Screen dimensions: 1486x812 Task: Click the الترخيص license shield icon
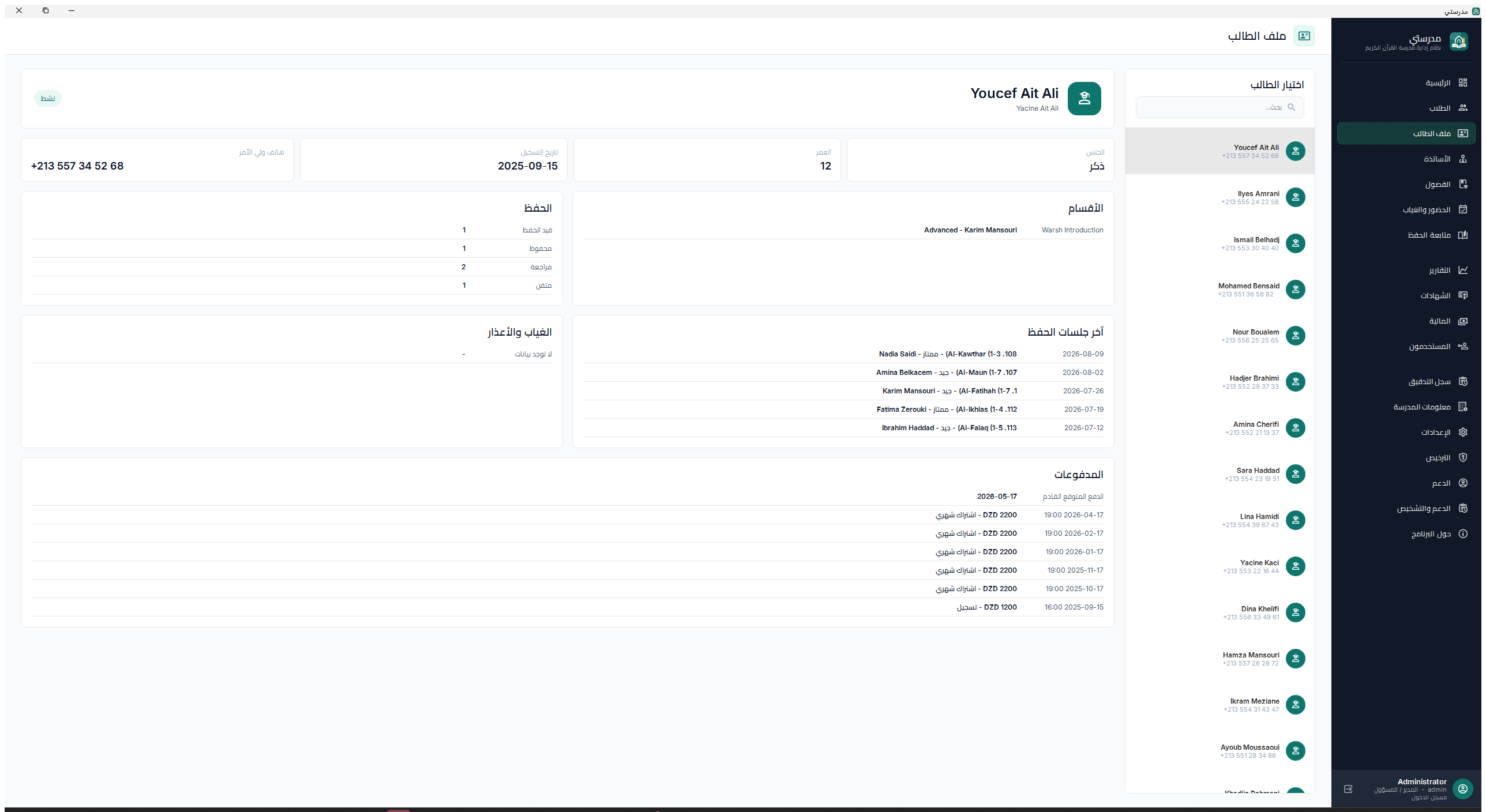pyautogui.click(x=1462, y=457)
